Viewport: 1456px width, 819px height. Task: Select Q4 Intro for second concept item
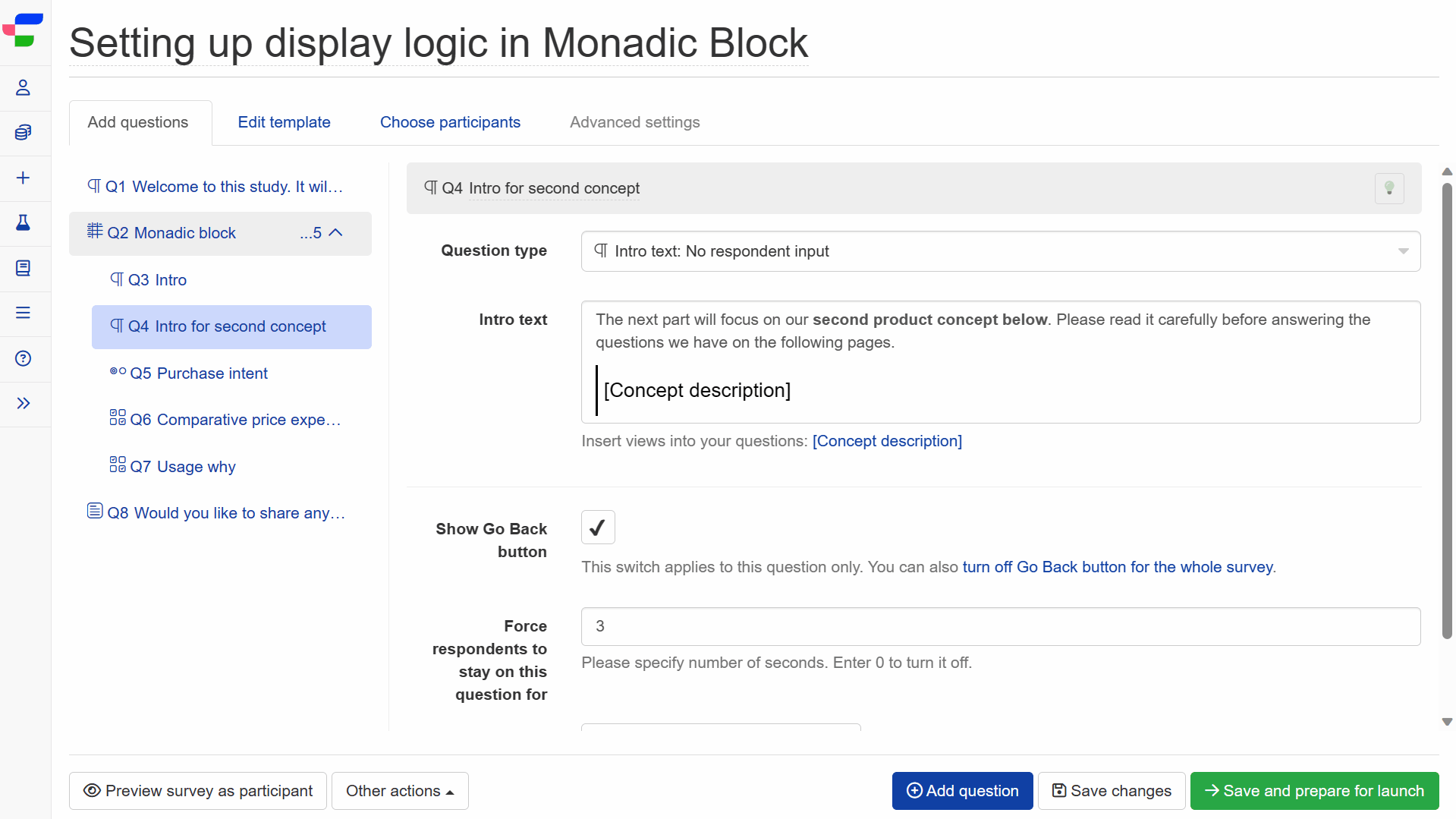[x=231, y=326]
